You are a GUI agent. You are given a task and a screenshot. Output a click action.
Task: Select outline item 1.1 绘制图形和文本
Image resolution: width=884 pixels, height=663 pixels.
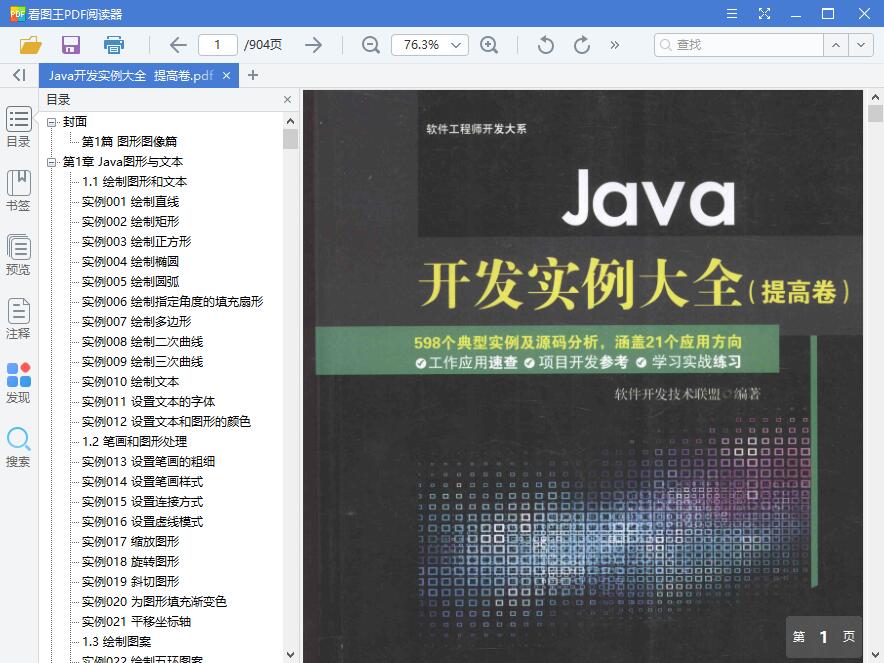tap(134, 182)
